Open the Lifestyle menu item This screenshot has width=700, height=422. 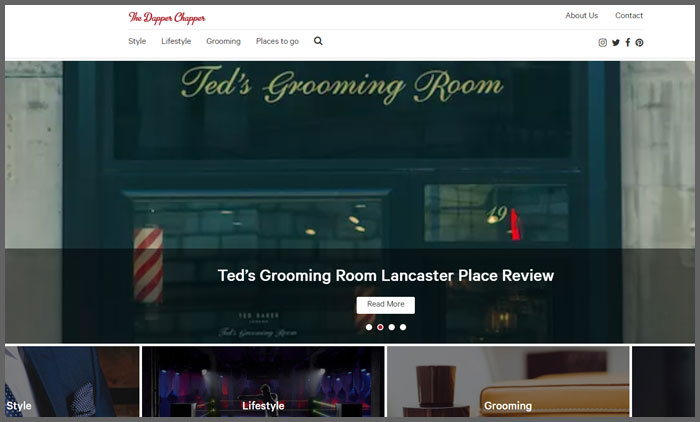point(176,41)
